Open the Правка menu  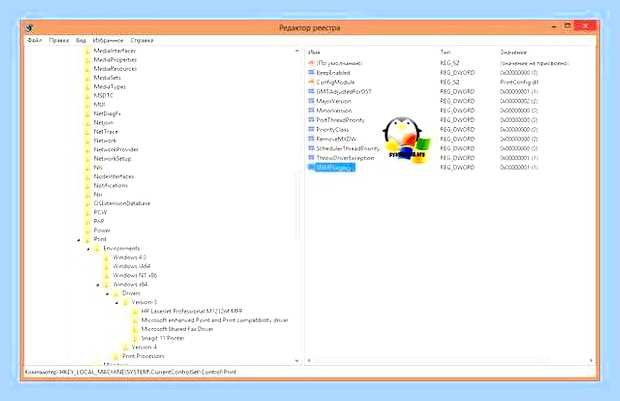[x=59, y=40]
